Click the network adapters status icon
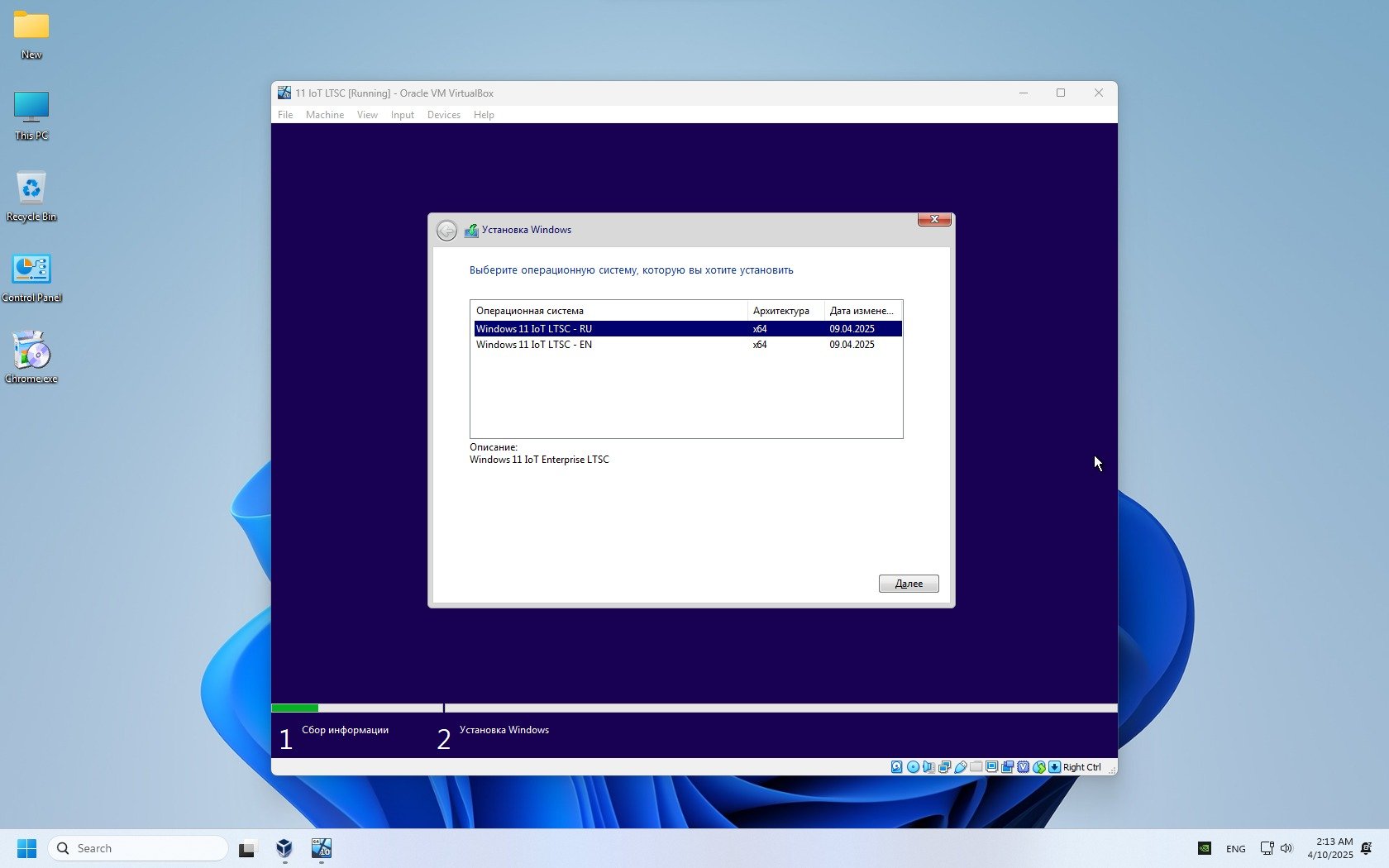 pyautogui.click(x=944, y=767)
